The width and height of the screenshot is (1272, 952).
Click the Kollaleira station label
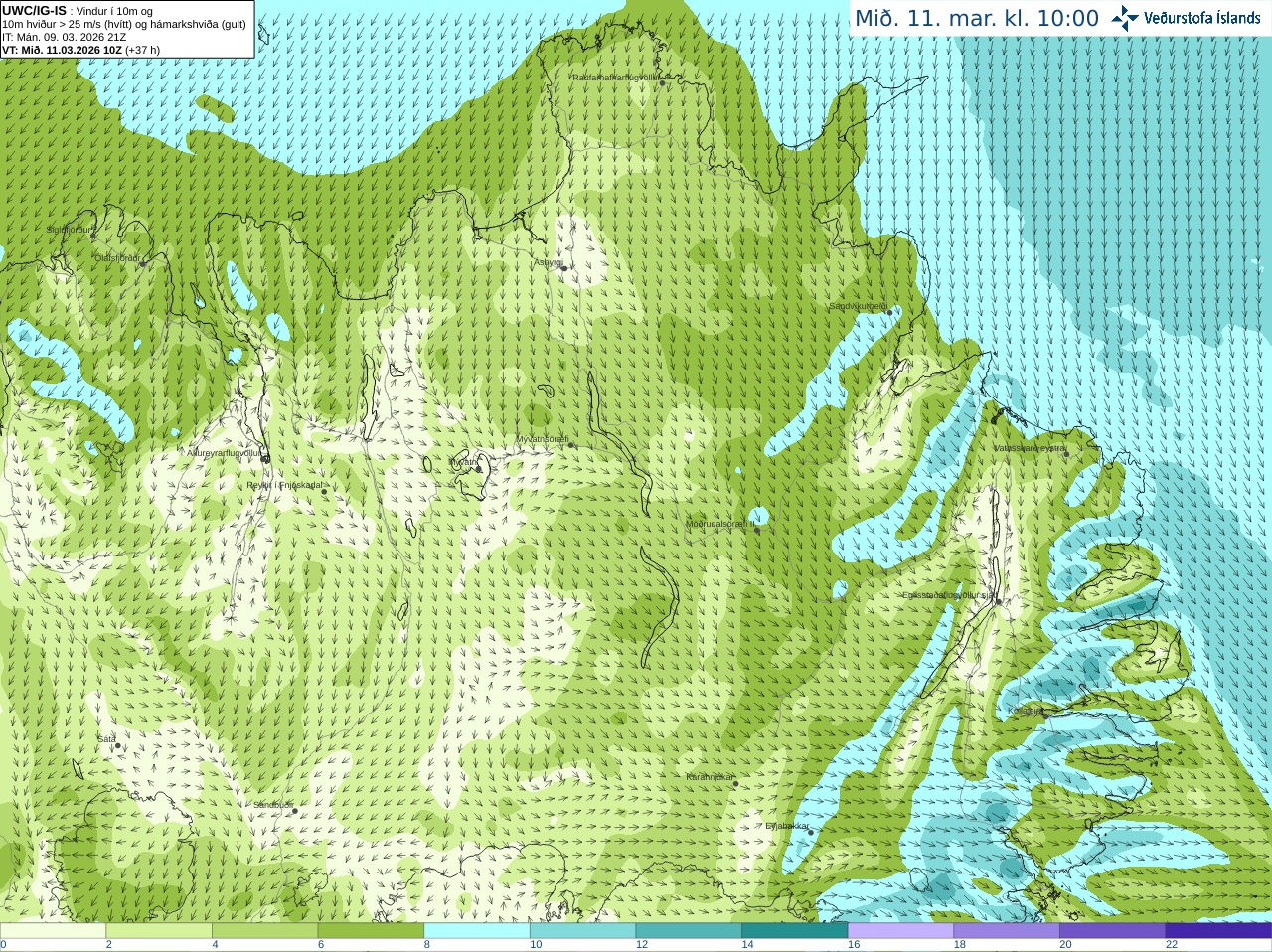click(1024, 711)
